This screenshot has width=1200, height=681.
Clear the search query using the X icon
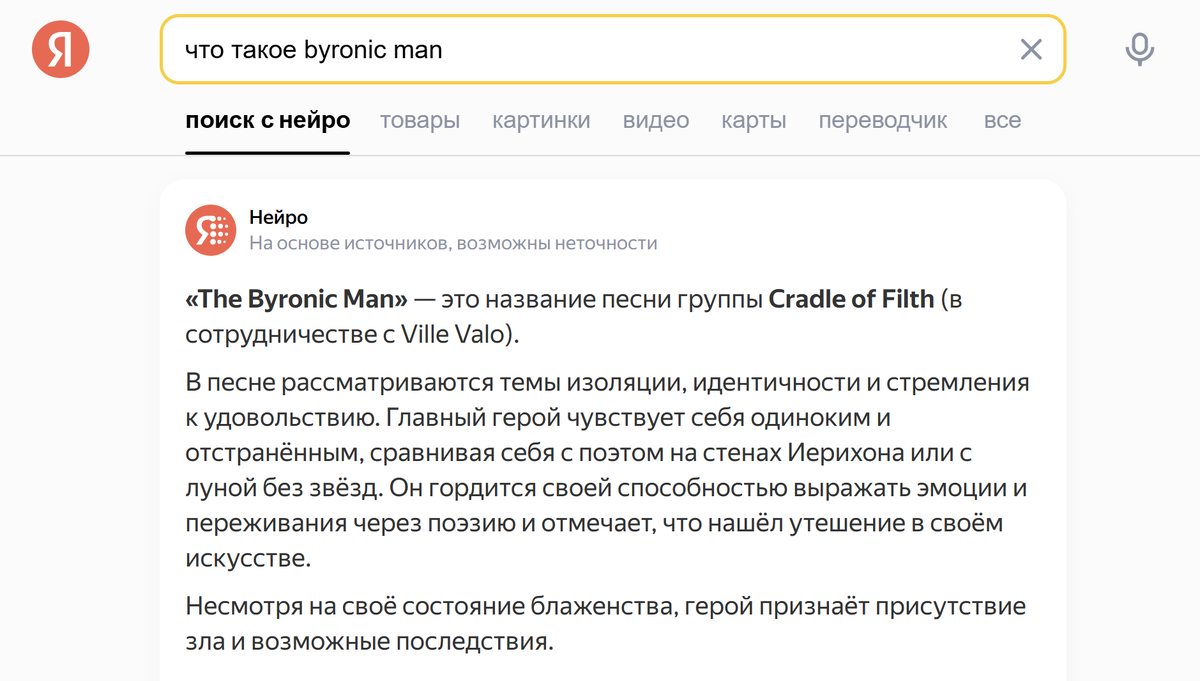pos(1031,49)
